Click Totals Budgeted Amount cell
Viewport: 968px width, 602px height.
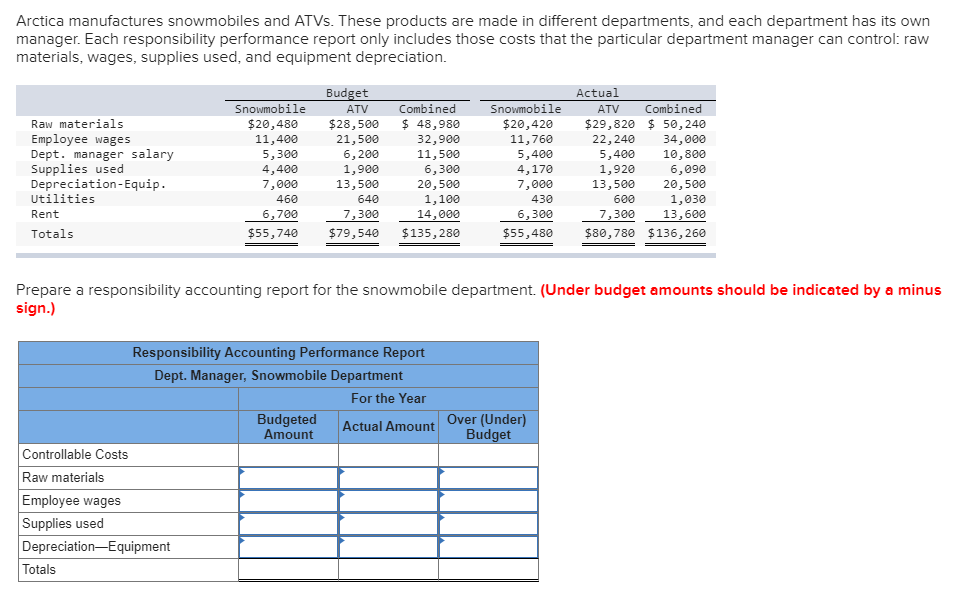click(x=288, y=569)
